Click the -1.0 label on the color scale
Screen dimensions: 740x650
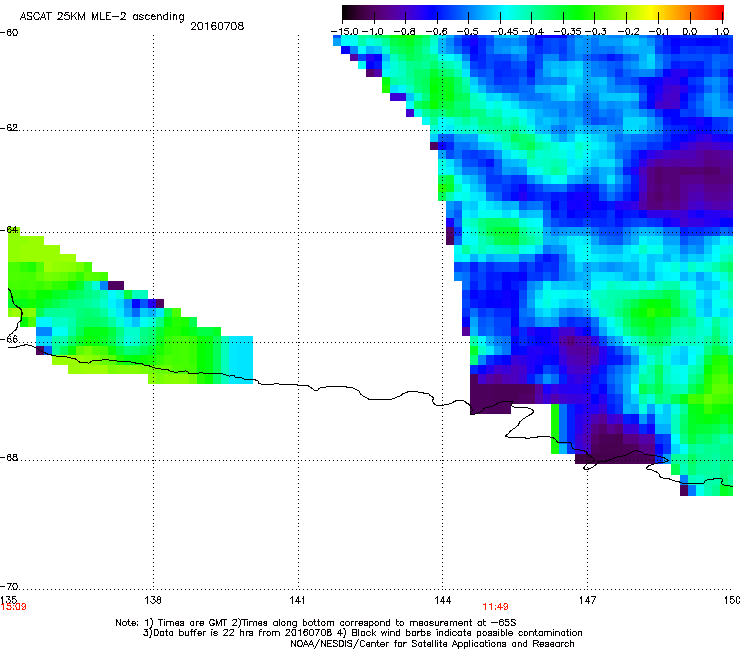click(372, 32)
